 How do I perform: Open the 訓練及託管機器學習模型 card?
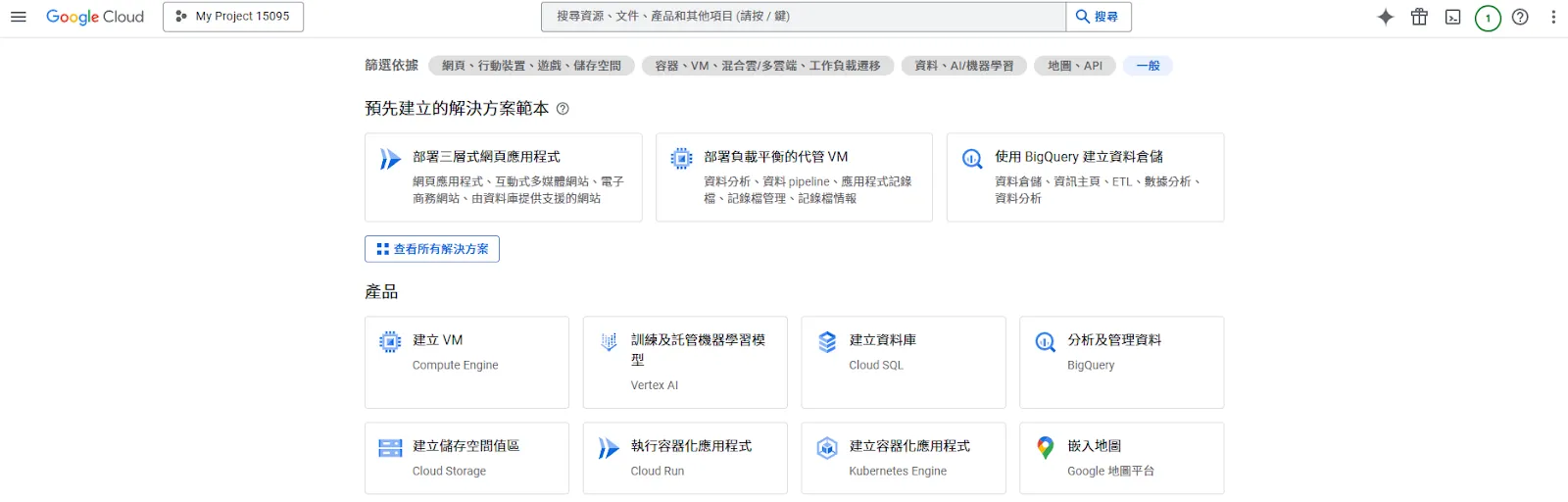(x=685, y=362)
